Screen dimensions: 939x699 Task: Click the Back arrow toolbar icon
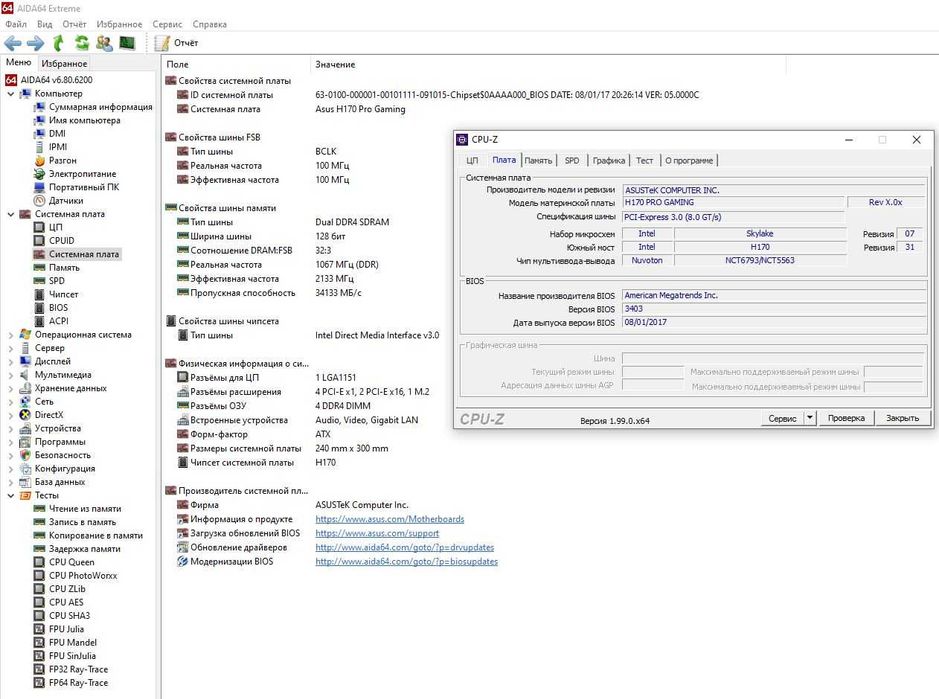[x=13, y=43]
